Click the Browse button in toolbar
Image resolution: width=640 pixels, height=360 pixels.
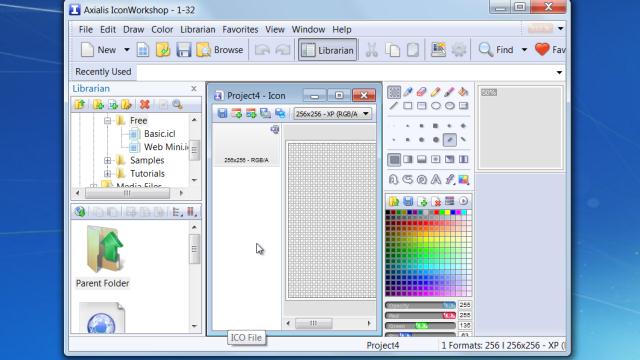(220, 50)
